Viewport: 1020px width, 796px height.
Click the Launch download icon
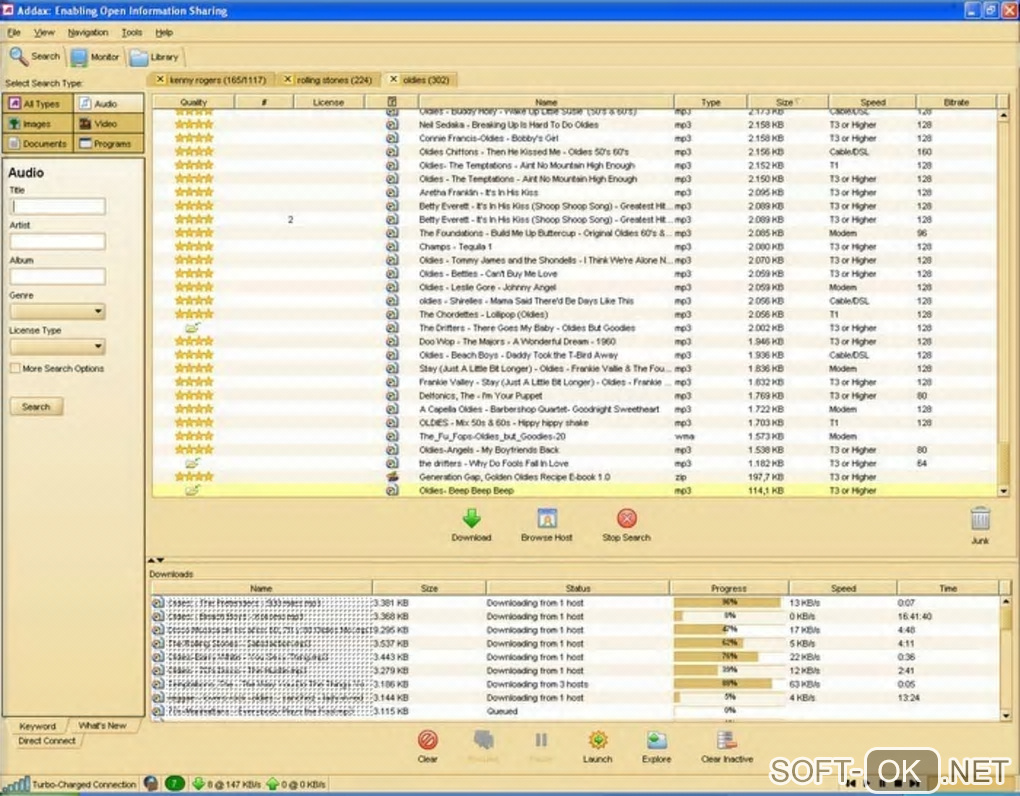[x=598, y=740]
